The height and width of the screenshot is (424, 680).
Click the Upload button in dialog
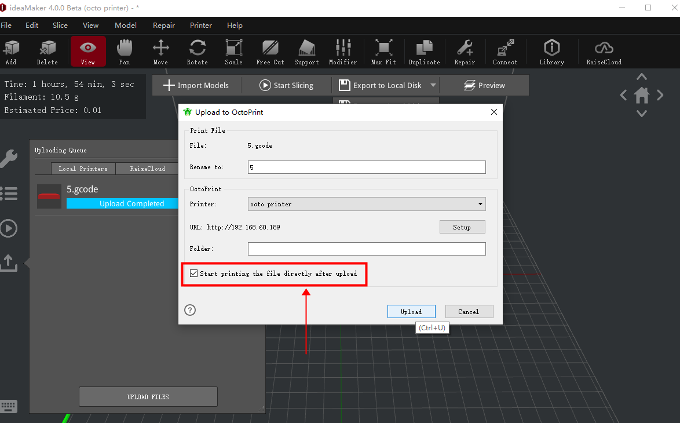coord(411,311)
